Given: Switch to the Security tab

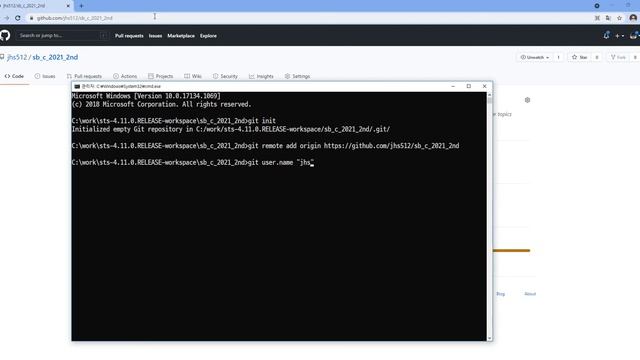Looking at the screenshot, I should [225, 76].
